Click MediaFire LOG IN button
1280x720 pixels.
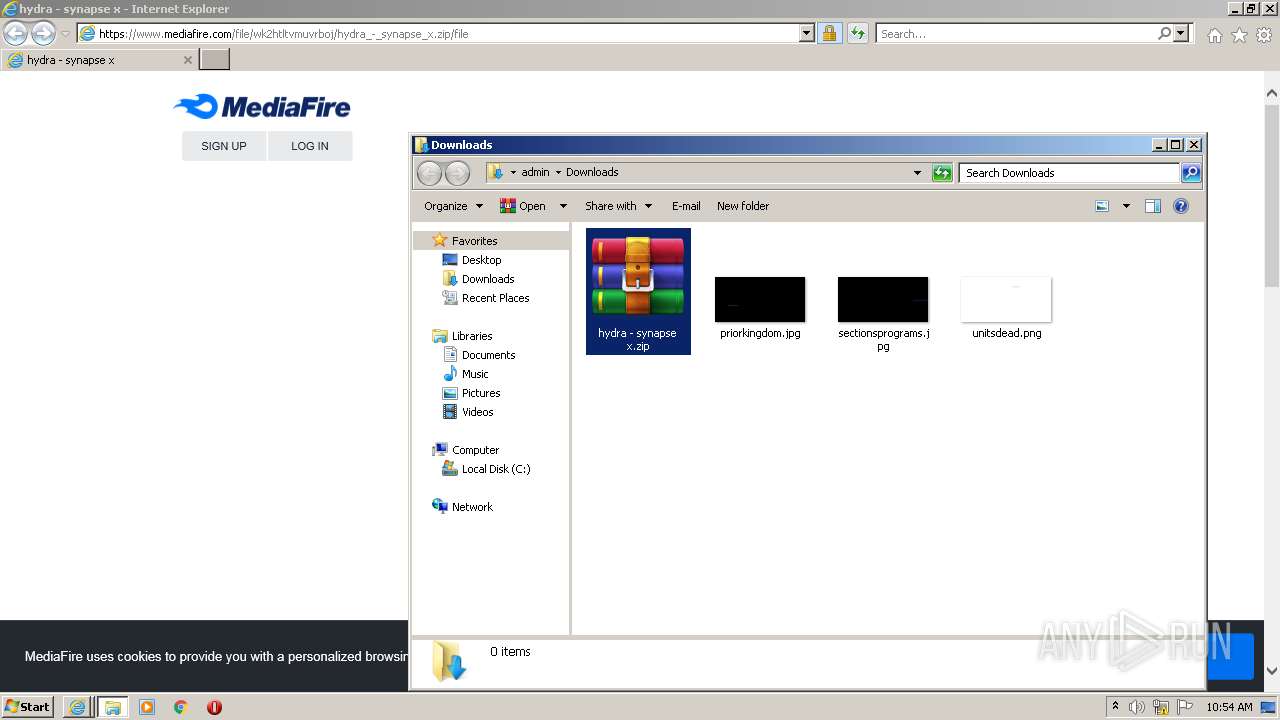point(310,146)
